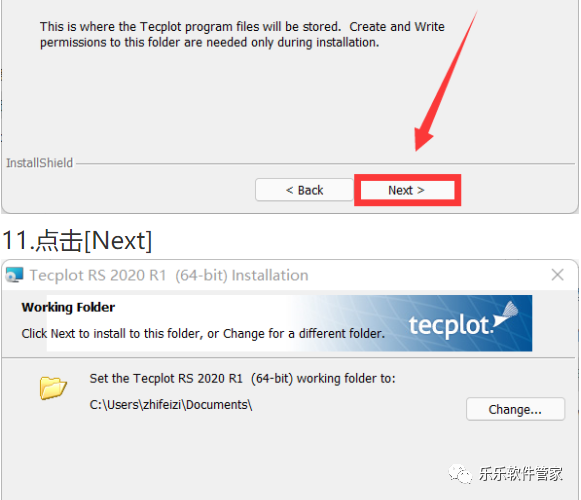
Task: Click the 'Set the Tecplot RS working folder to' label
Action: coord(243,378)
